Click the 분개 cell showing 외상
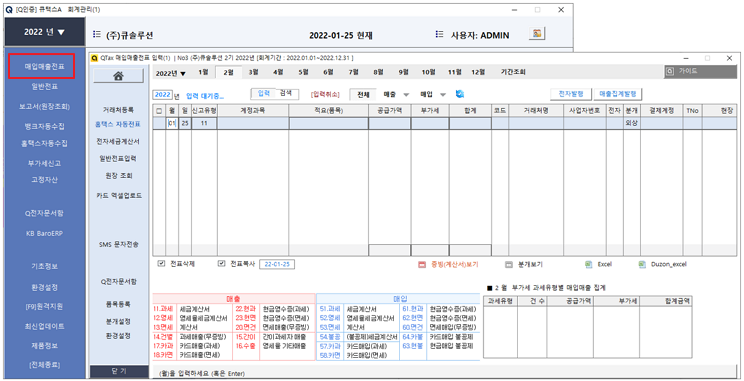Viewport: 744px width, 381px height. [631, 123]
